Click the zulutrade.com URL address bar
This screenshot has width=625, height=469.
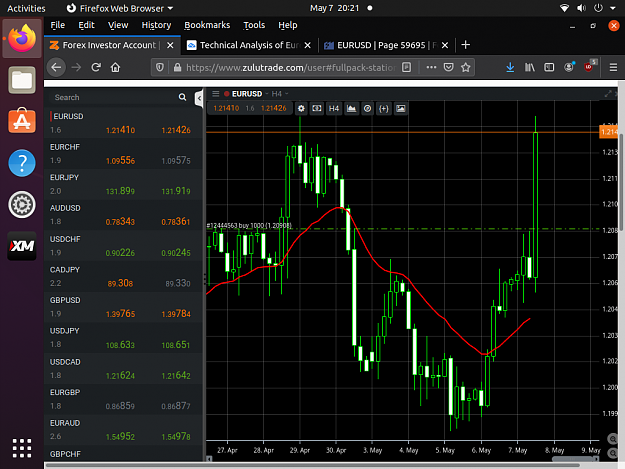pos(291,67)
